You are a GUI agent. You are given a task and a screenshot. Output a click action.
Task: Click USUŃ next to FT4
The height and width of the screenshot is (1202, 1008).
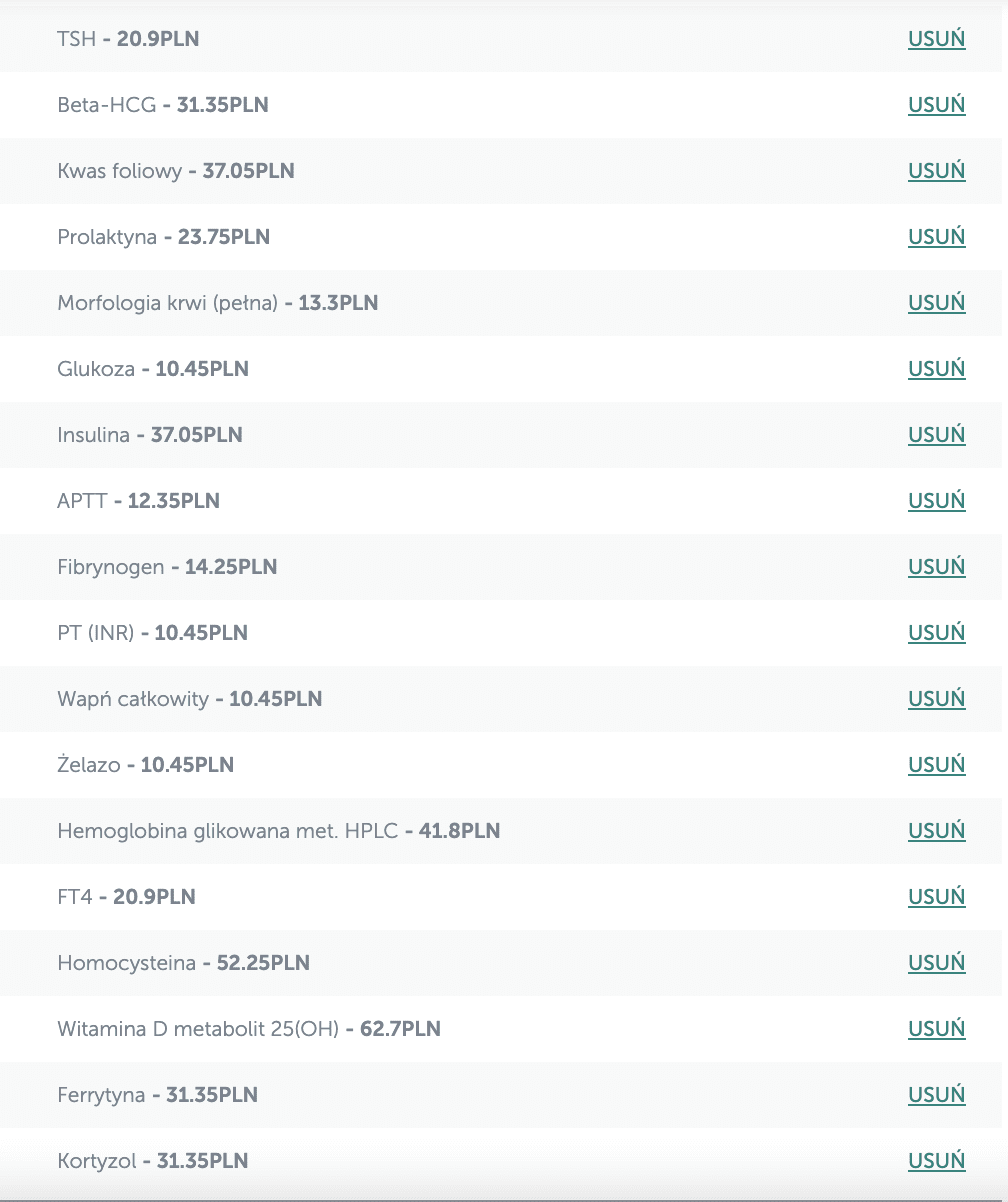pyautogui.click(x=936, y=897)
